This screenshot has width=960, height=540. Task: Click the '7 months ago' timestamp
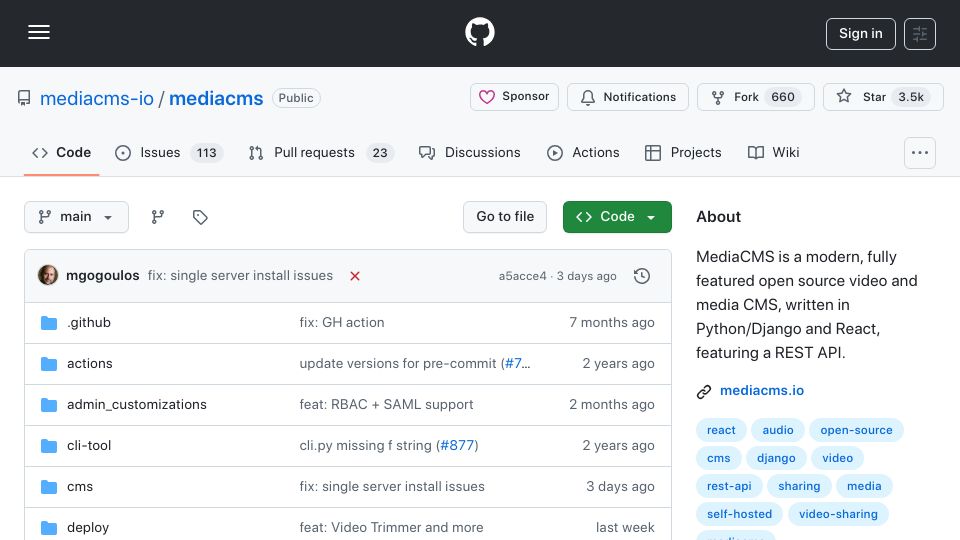point(612,323)
